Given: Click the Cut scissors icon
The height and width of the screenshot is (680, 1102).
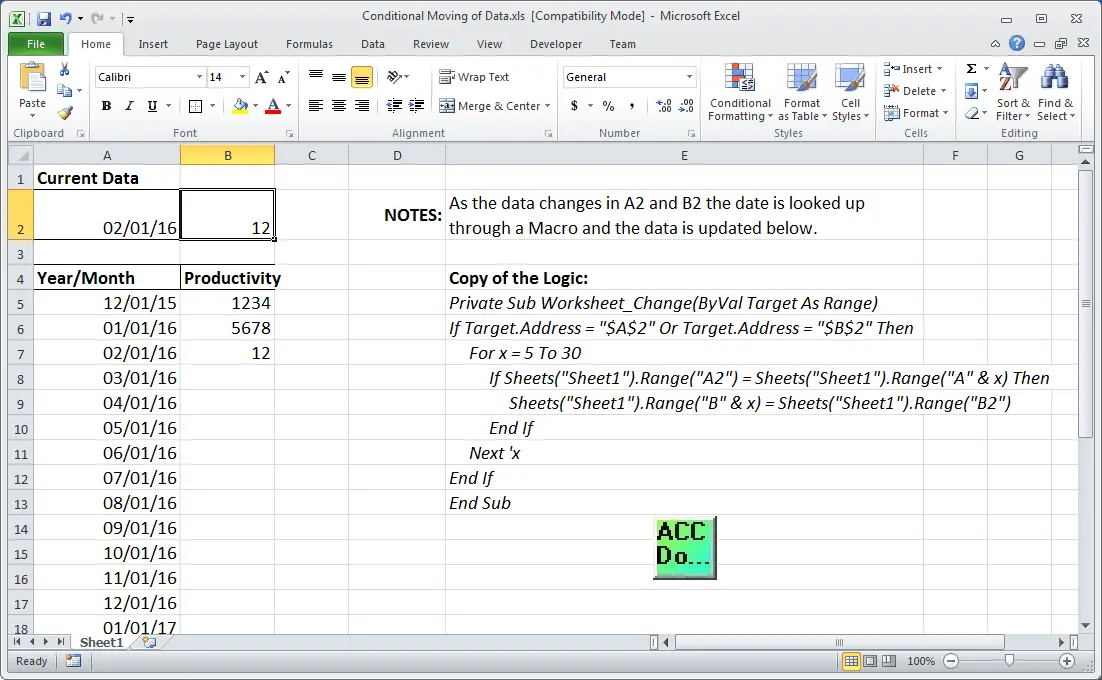Looking at the screenshot, I should coord(65,70).
